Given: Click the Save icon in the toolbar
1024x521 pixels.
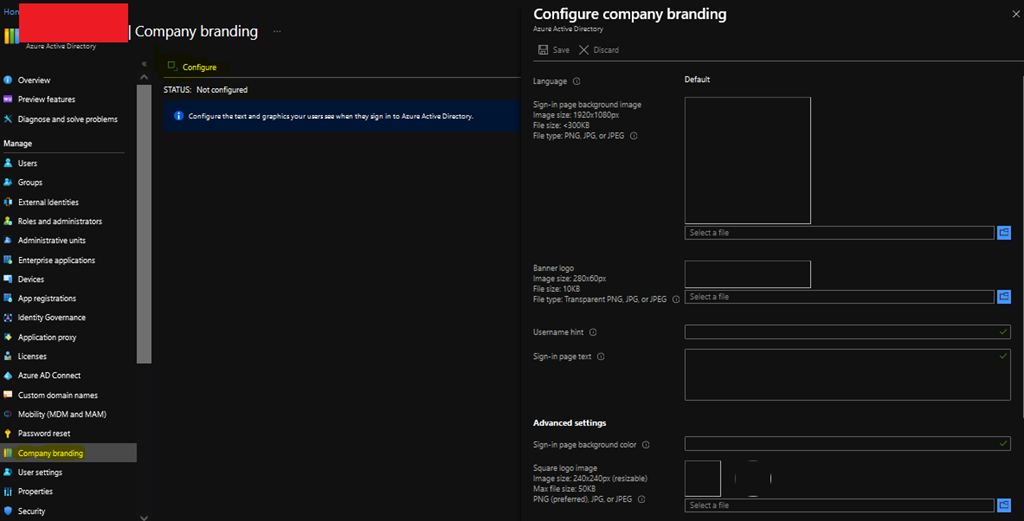Looking at the screenshot, I should click(542, 50).
